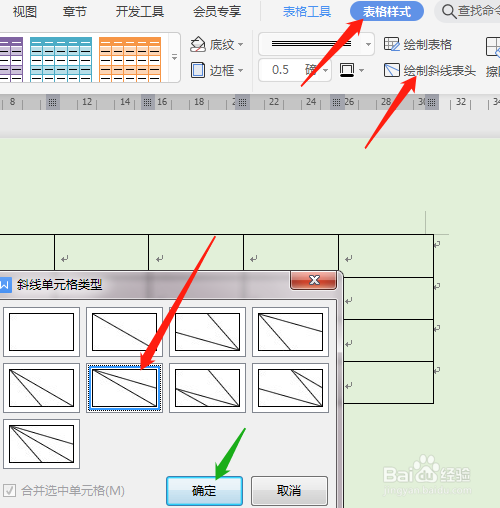Screen dimensions: 500x508
Task: Click the 表格样式 tab
Action: pos(387,12)
